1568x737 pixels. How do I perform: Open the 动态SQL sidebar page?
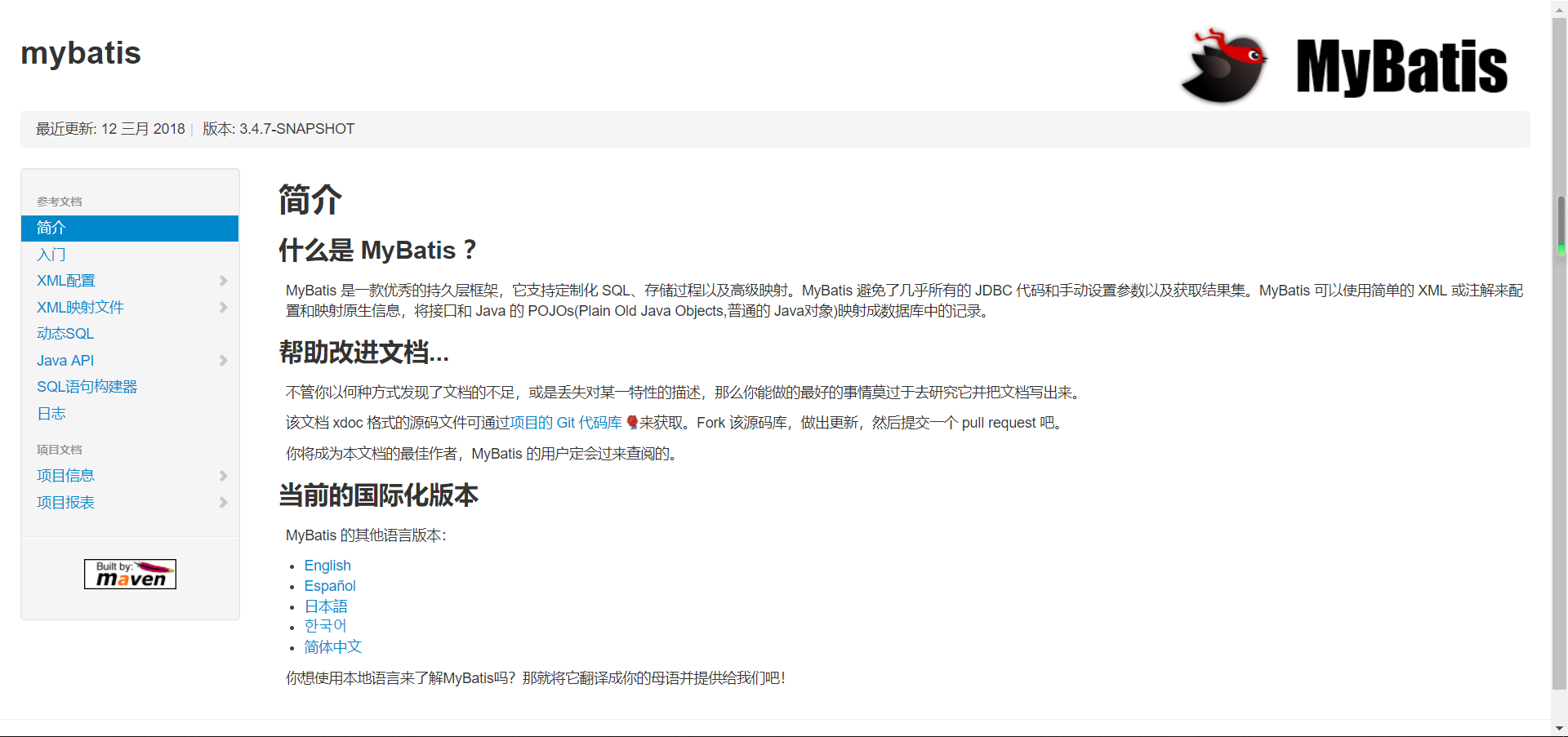[65, 334]
